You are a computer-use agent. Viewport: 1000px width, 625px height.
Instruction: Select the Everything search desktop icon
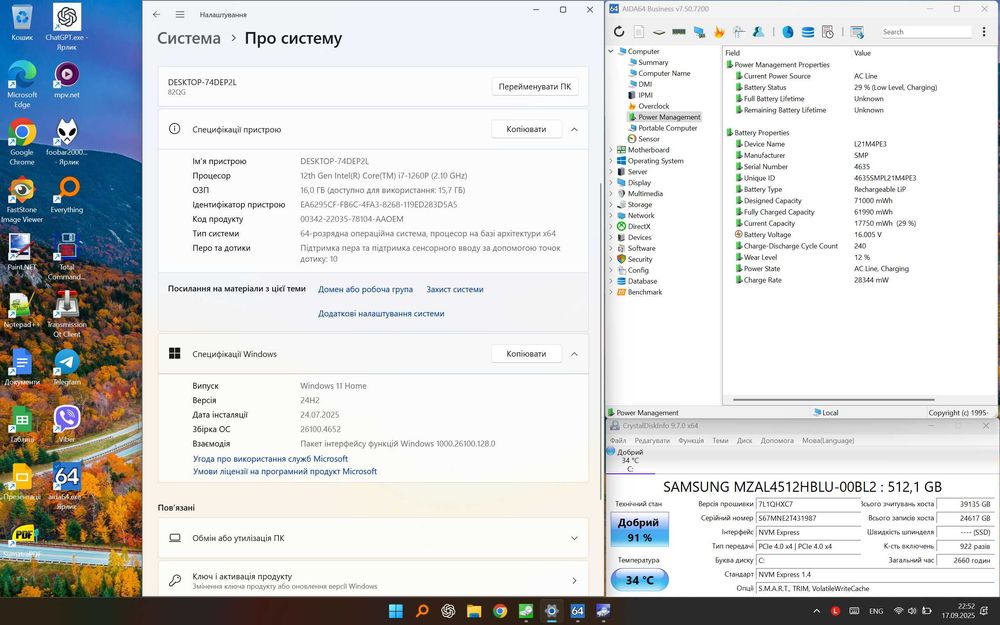point(66,195)
